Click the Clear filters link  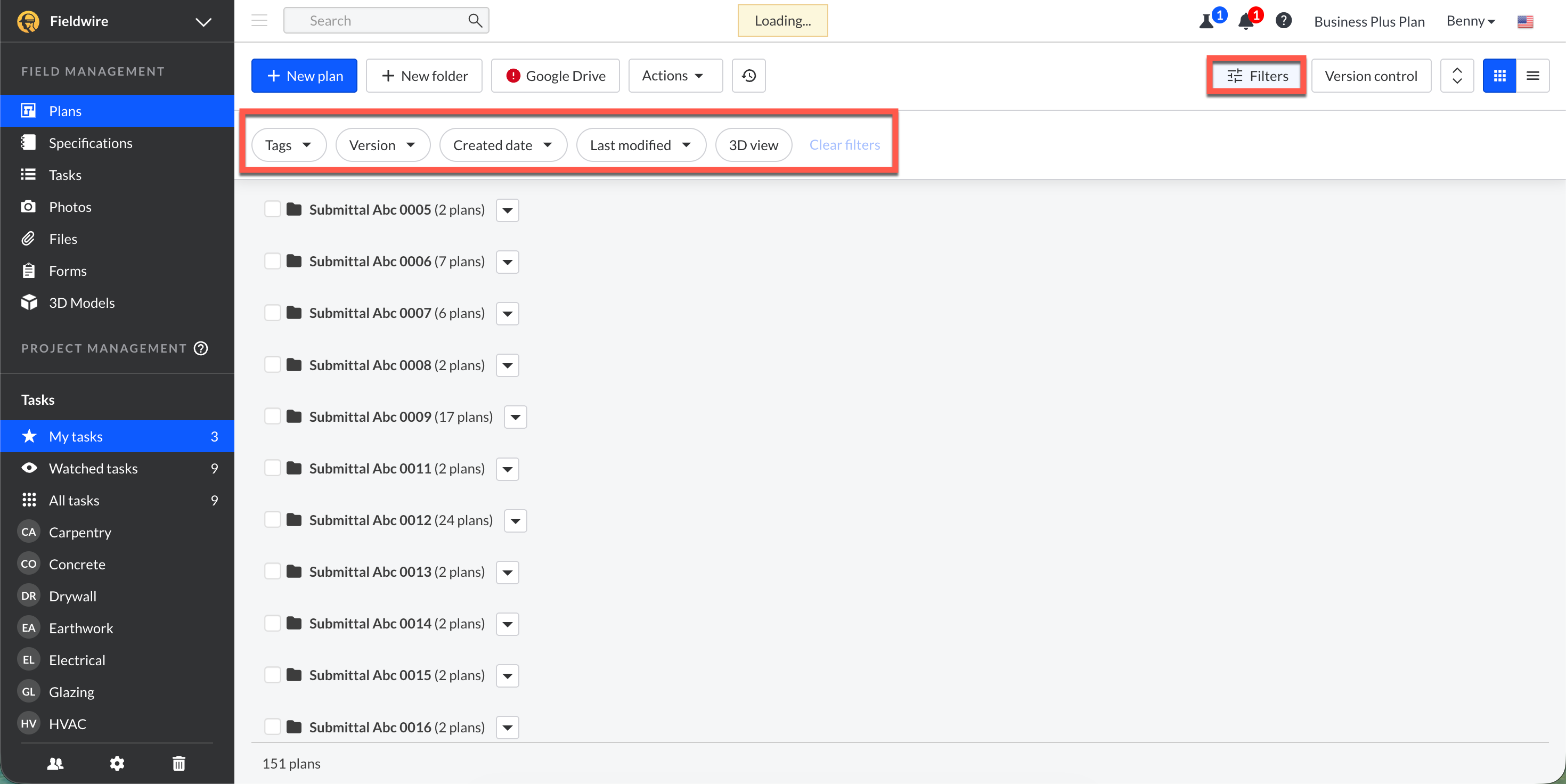click(844, 145)
